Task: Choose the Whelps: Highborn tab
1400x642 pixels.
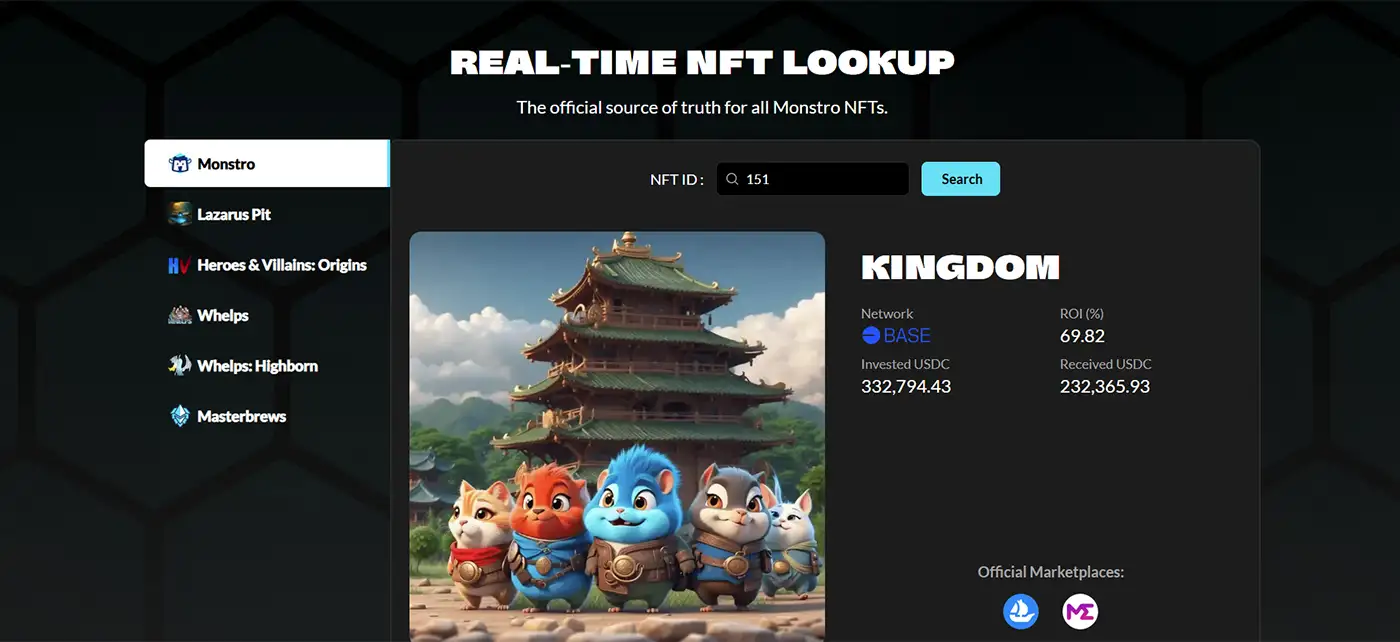Action: pos(267,366)
